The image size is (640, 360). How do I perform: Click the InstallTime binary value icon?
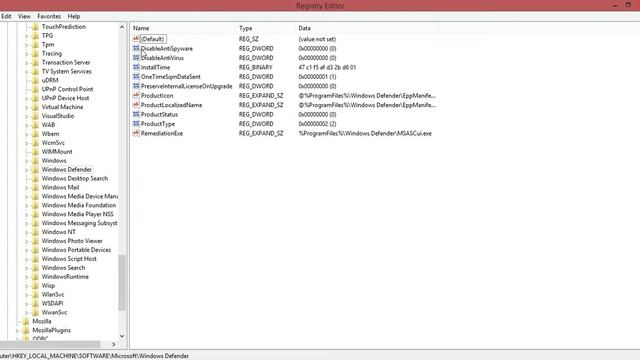coord(136,67)
